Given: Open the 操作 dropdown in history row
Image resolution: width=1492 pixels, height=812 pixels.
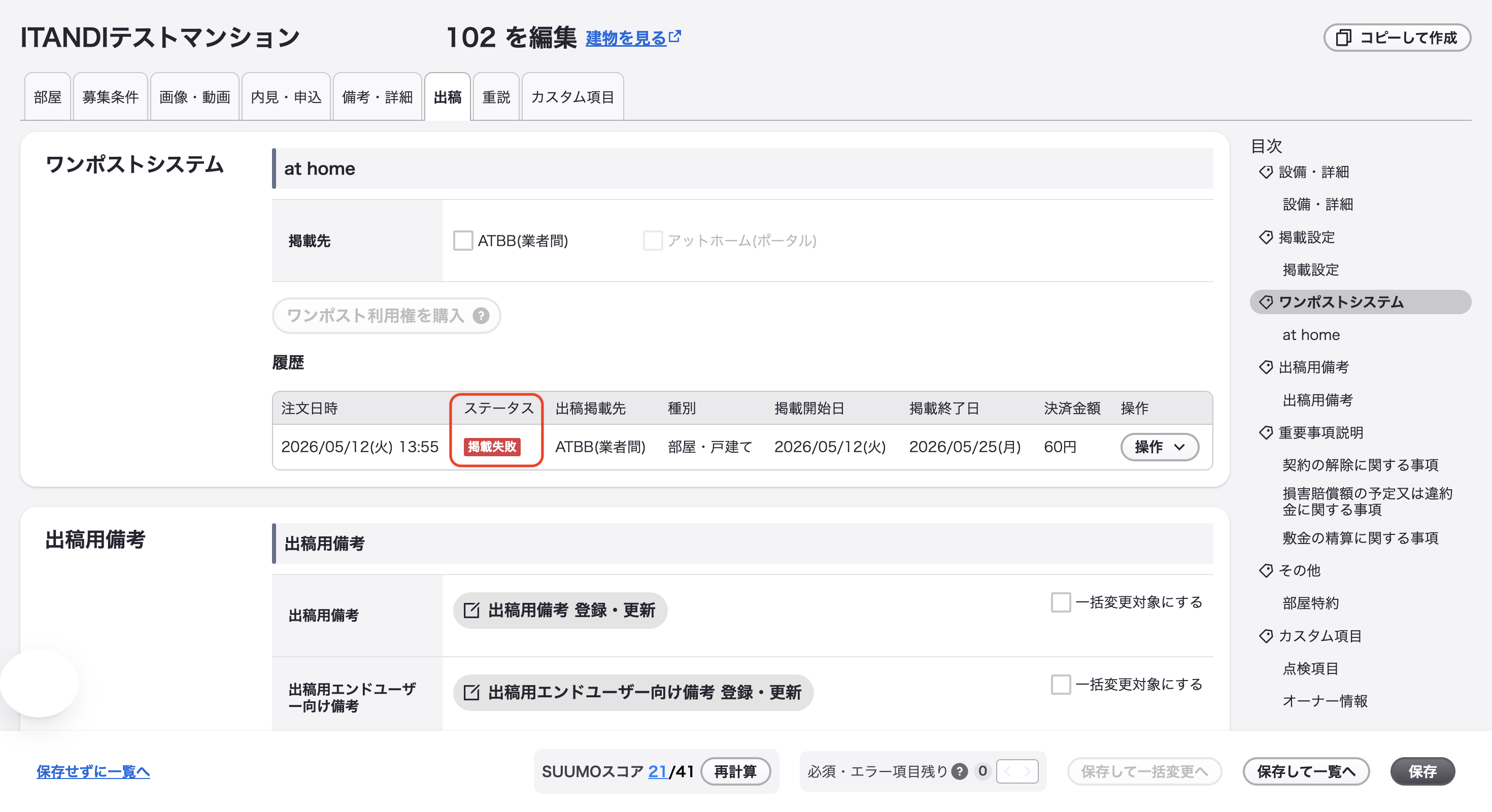Looking at the screenshot, I should click(1160, 447).
